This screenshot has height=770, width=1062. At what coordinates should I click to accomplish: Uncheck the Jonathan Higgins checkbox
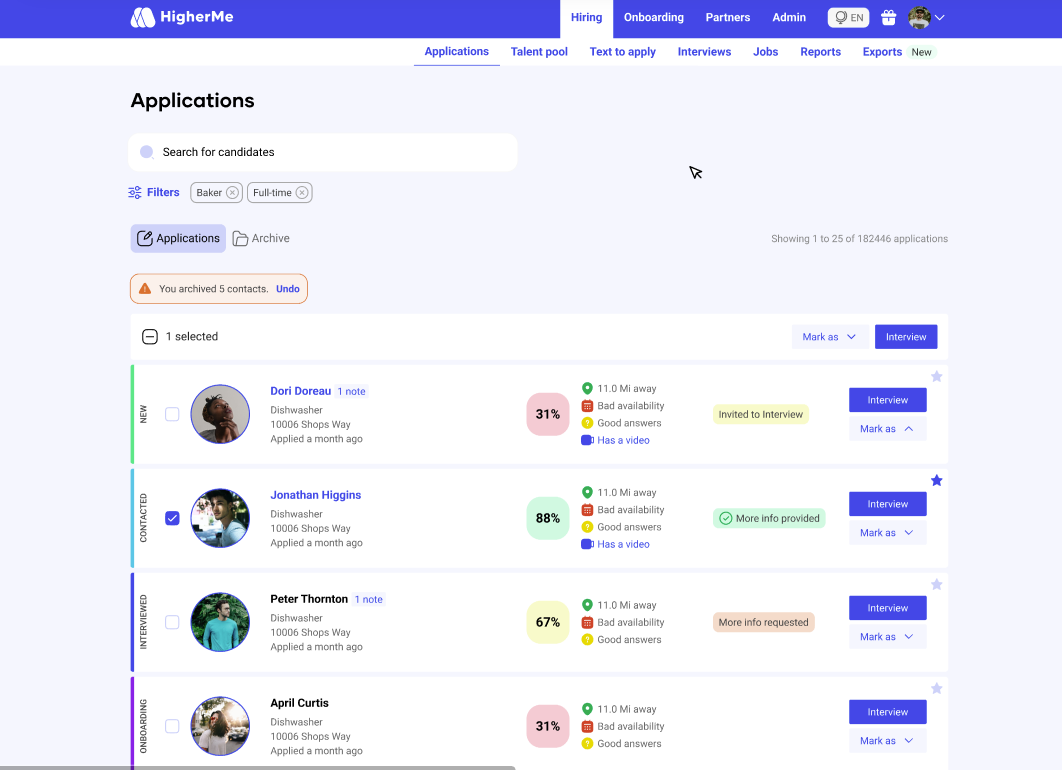pyautogui.click(x=172, y=518)
